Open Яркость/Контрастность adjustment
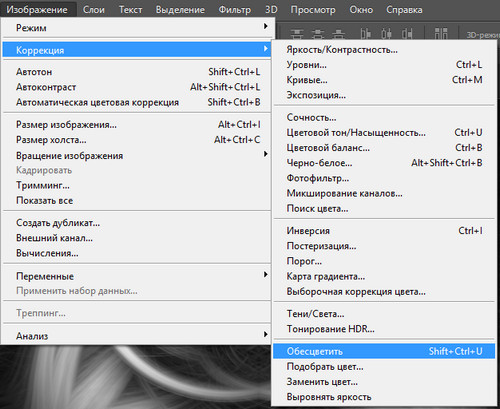Viewport: 500px width, 409px height. pos(384,50)
